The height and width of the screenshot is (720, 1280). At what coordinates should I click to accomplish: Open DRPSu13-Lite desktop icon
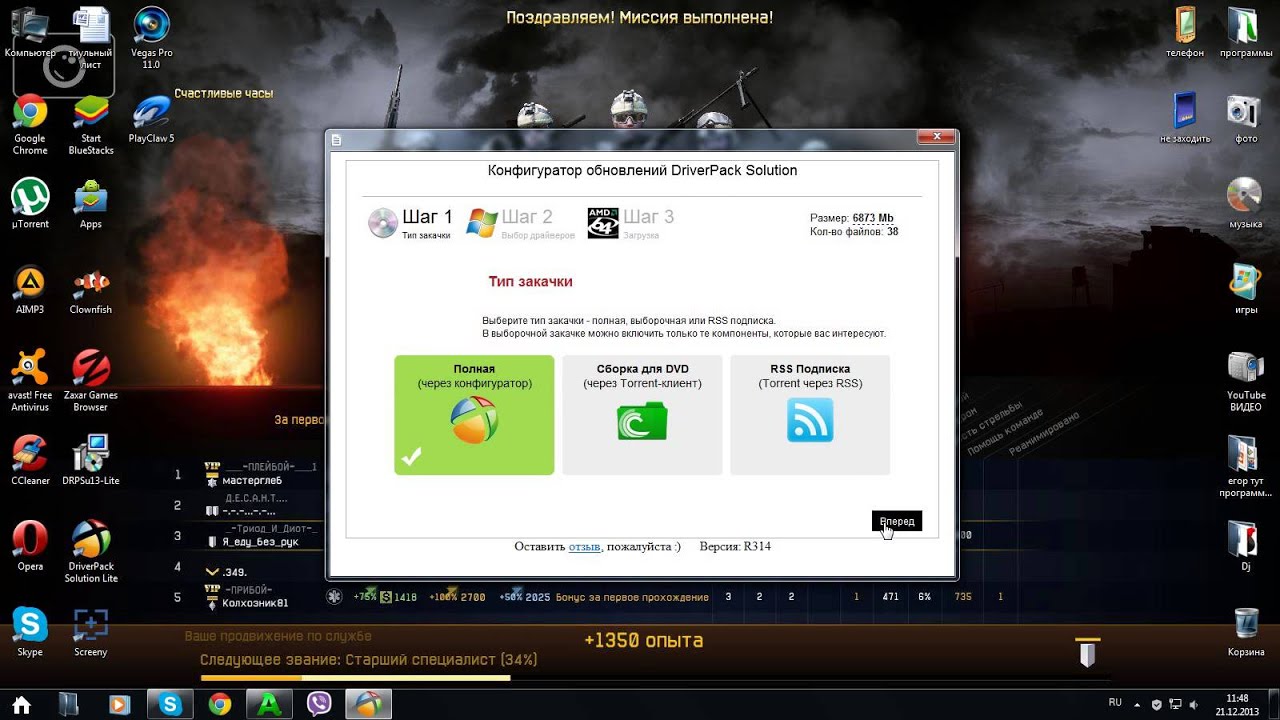pyautogui.click(x=91, y=460)
